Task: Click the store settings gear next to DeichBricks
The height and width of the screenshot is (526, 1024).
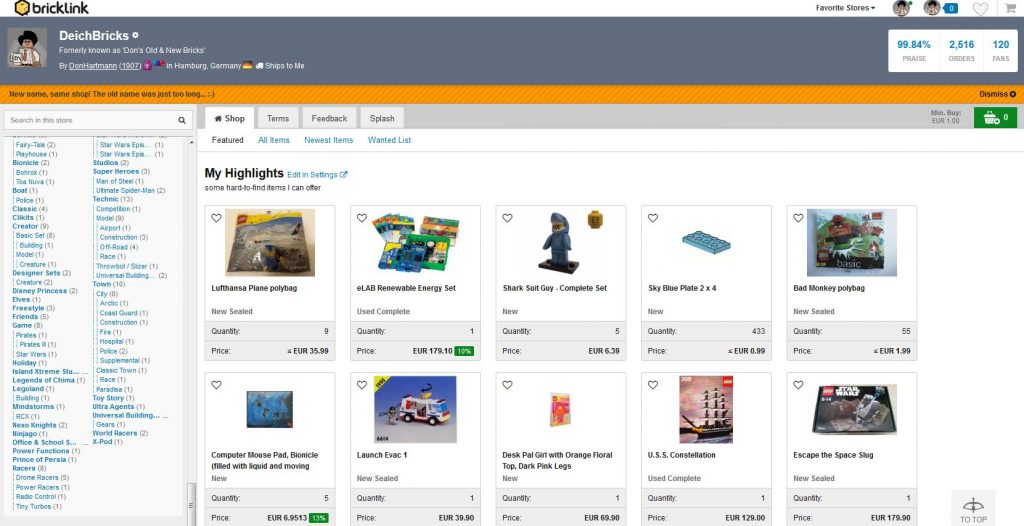Action: tap(136, 36)
